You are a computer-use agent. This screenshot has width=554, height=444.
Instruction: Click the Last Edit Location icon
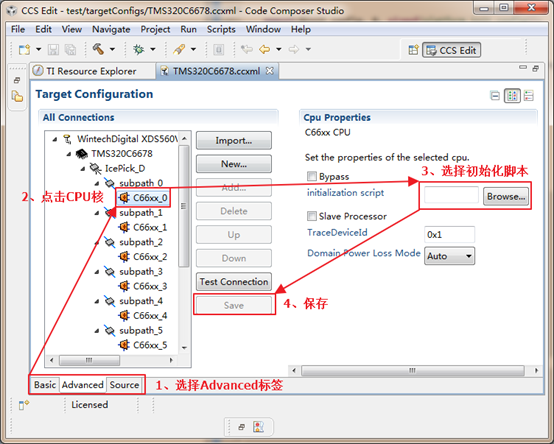pos(247,49)
